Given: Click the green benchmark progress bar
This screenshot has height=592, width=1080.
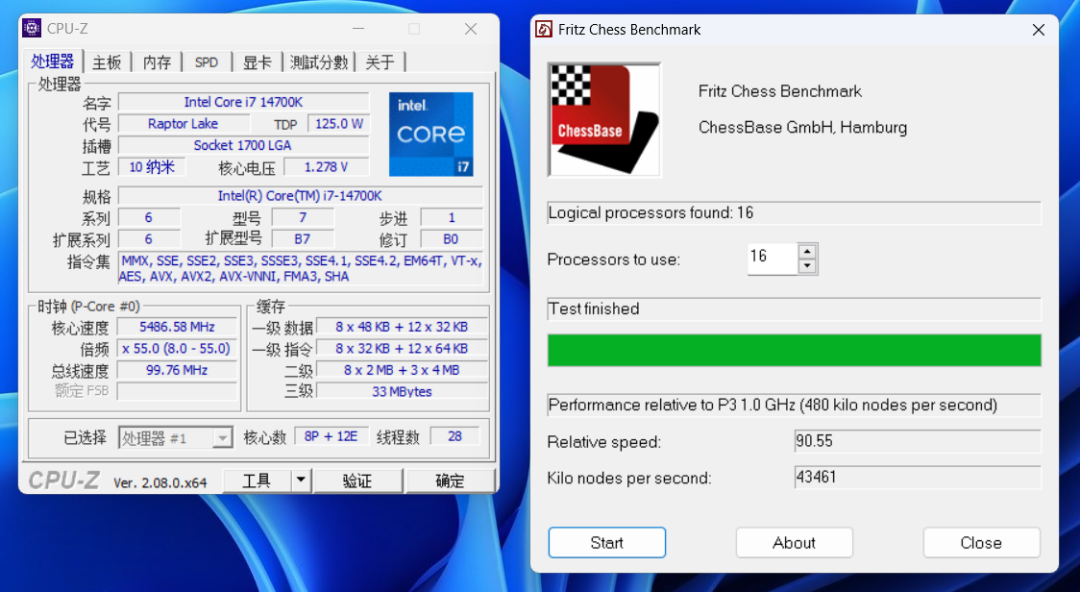Looking at the screenshot, I should [794, 350].
